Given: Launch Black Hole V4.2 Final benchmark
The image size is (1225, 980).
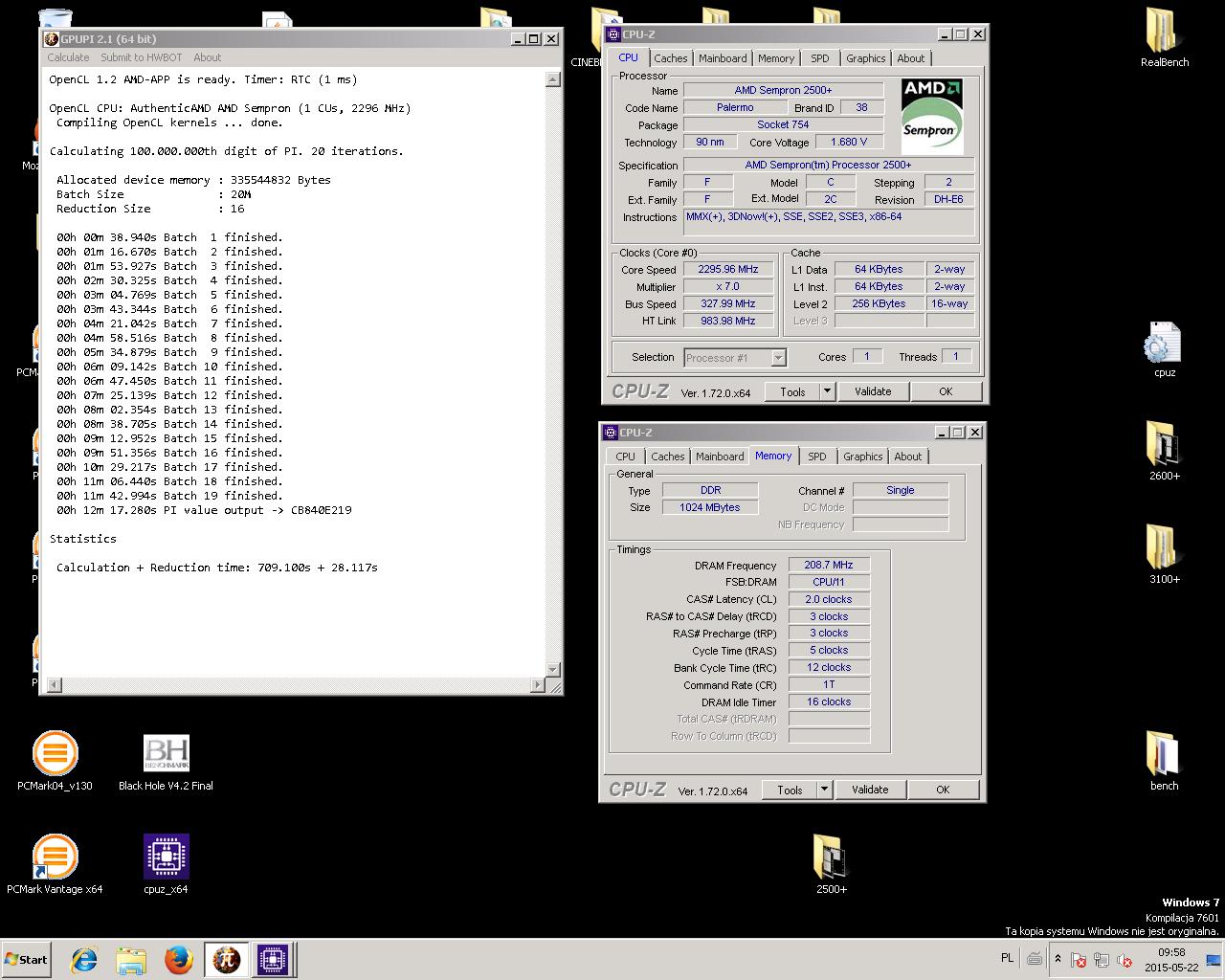Looking at the screenshot, I should [166, 761].
